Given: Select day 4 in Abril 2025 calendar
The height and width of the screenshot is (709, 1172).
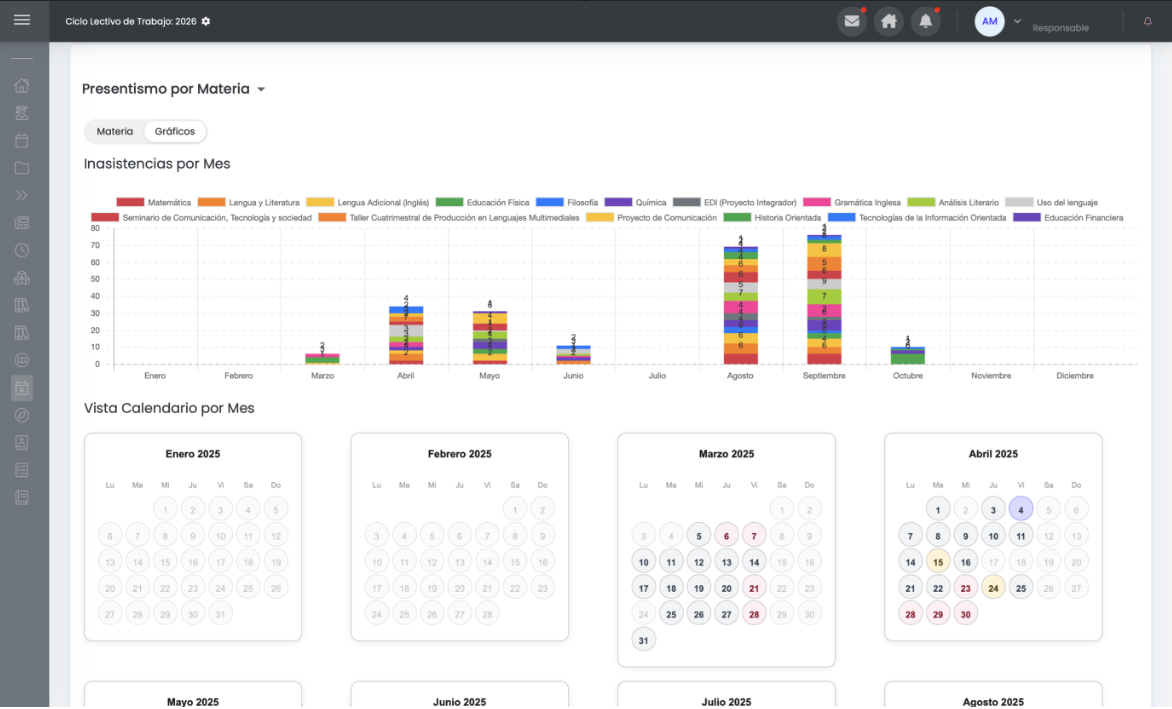Looking at the screenshot, I should pyautogui.click(x=1020, y=510).
